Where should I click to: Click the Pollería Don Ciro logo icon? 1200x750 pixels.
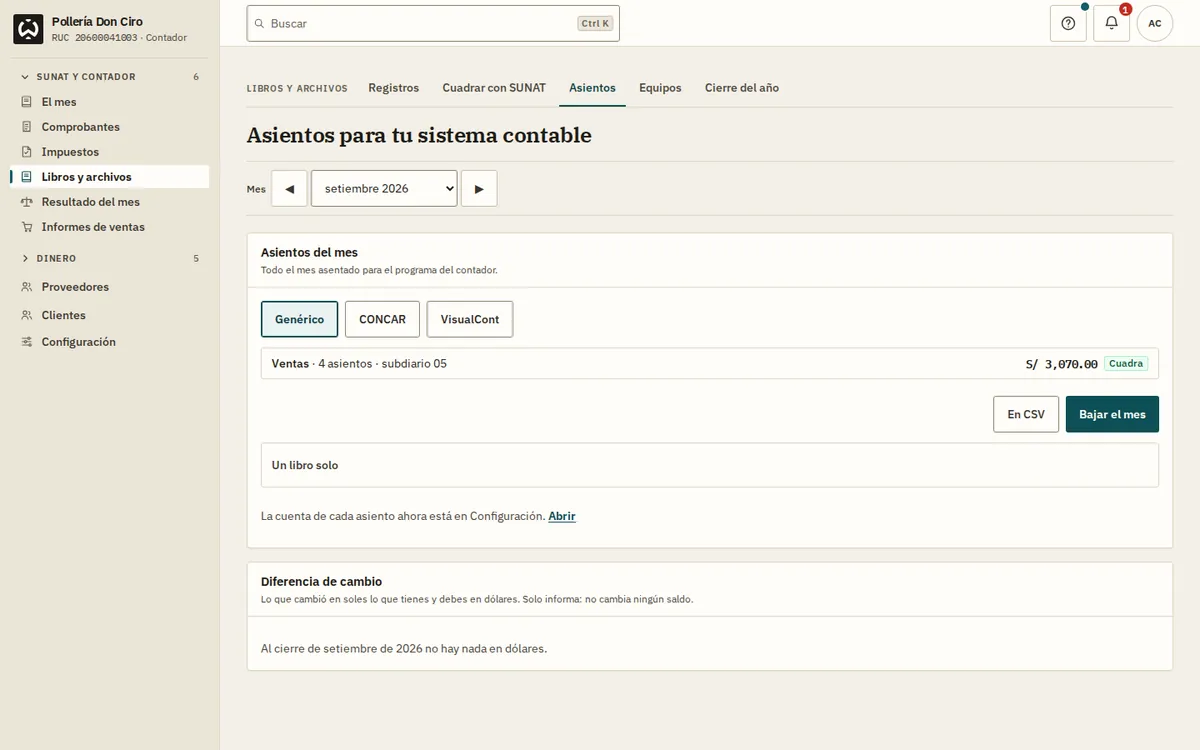(x=28, y=29)
